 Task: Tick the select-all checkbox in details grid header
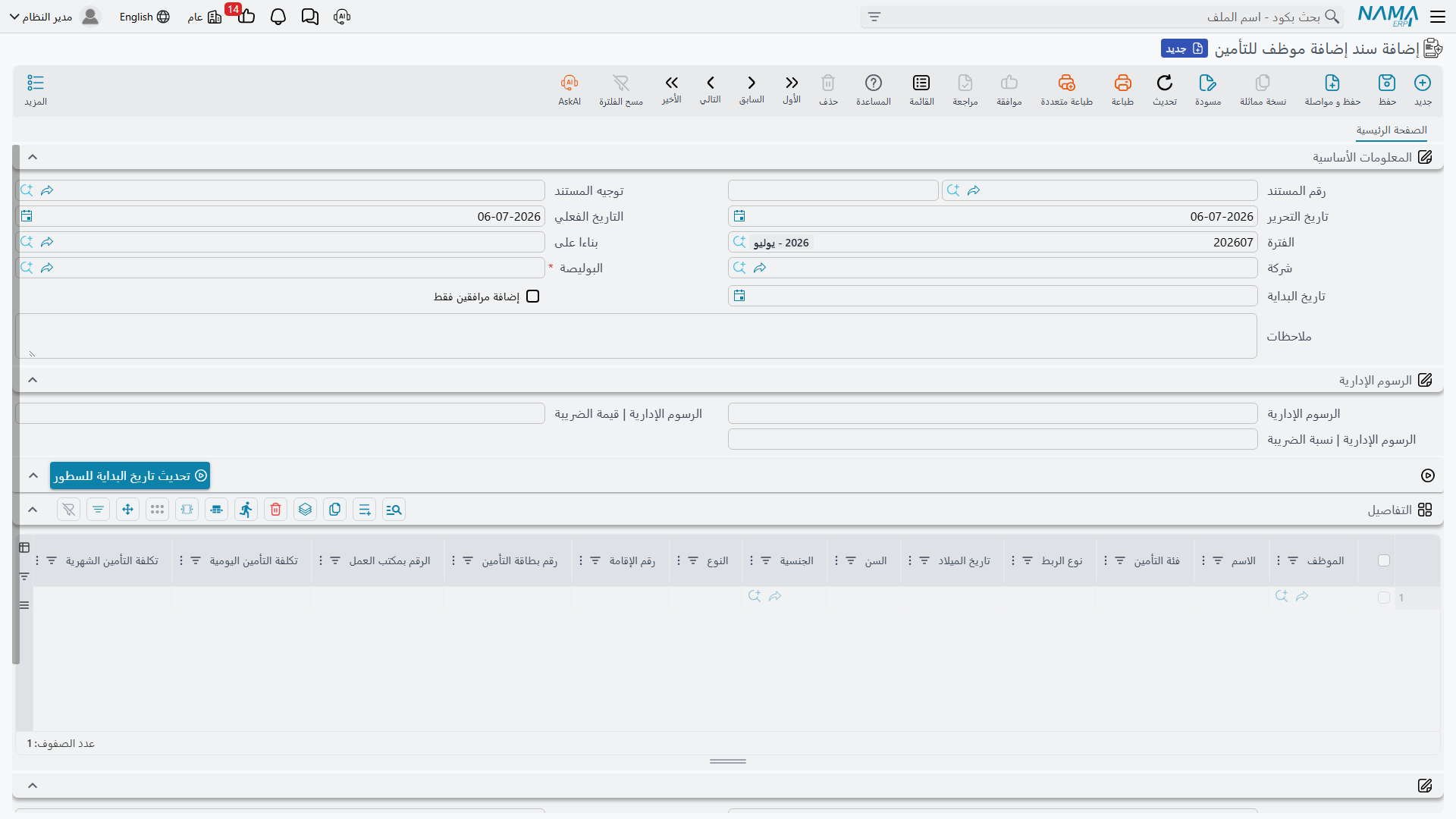point(1384,560)
